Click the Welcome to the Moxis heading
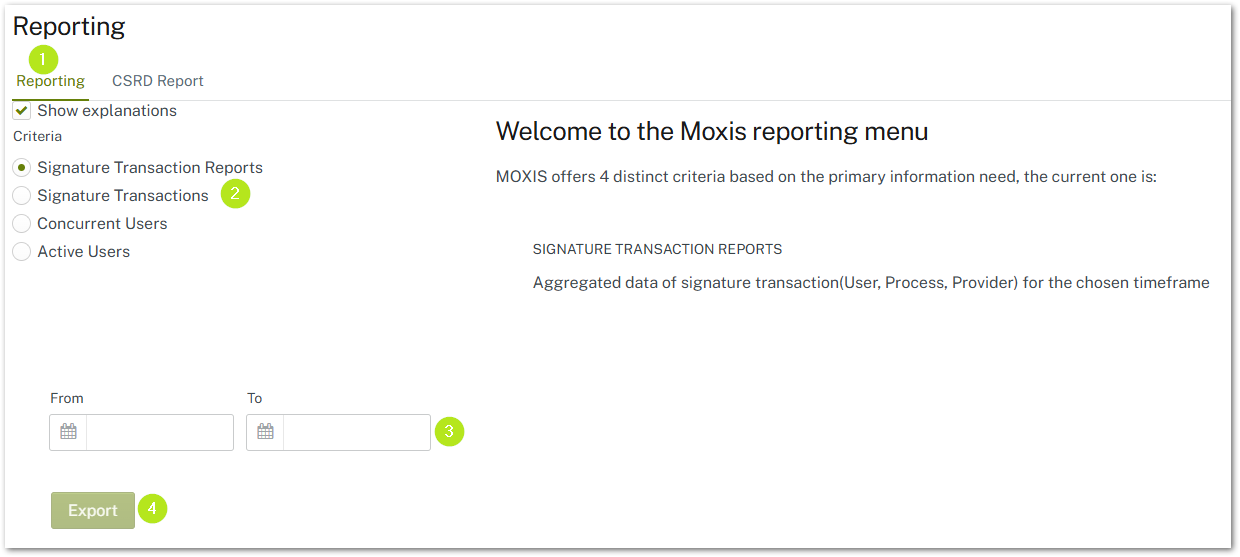Image resolution: width=1240 pixels, height=557 pixels. (712, 131)
